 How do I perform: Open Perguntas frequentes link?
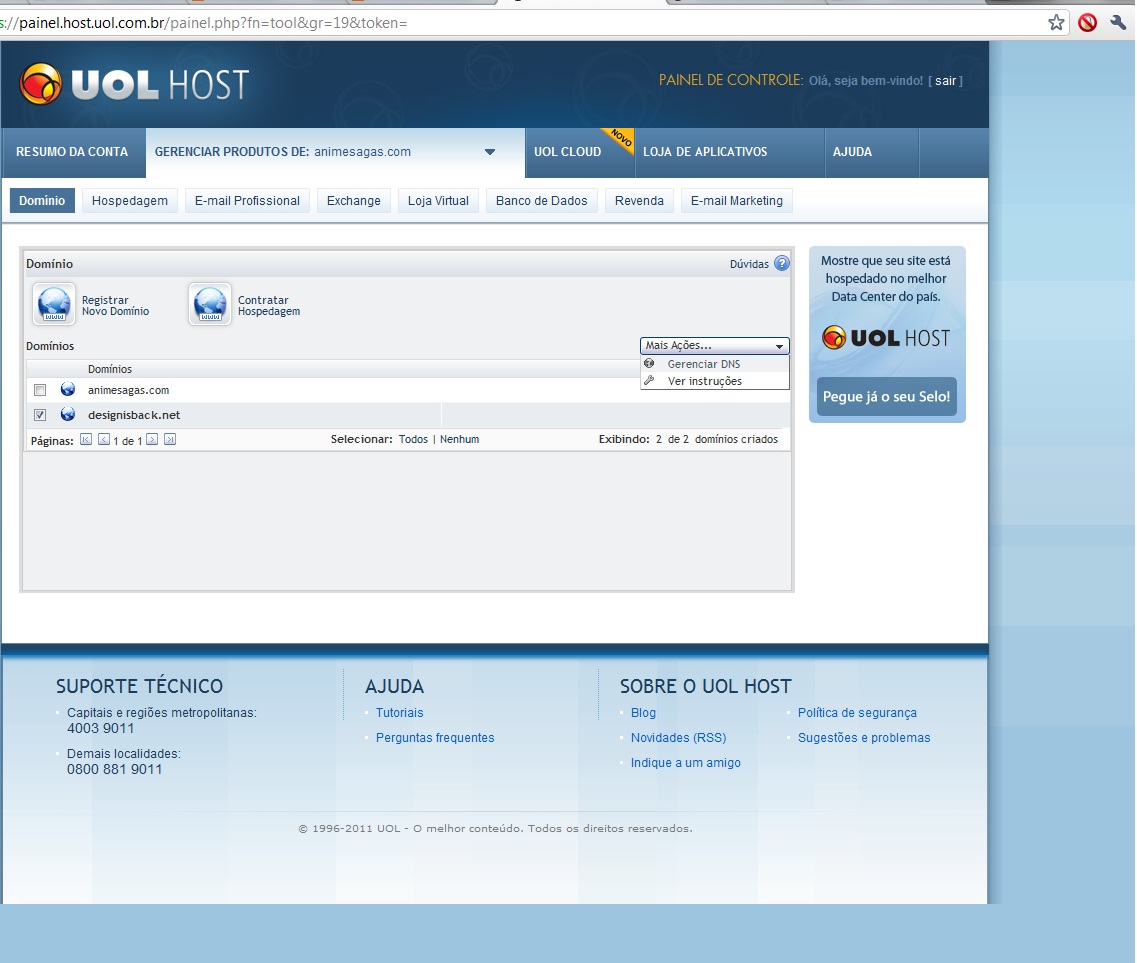tap(435, 737)
